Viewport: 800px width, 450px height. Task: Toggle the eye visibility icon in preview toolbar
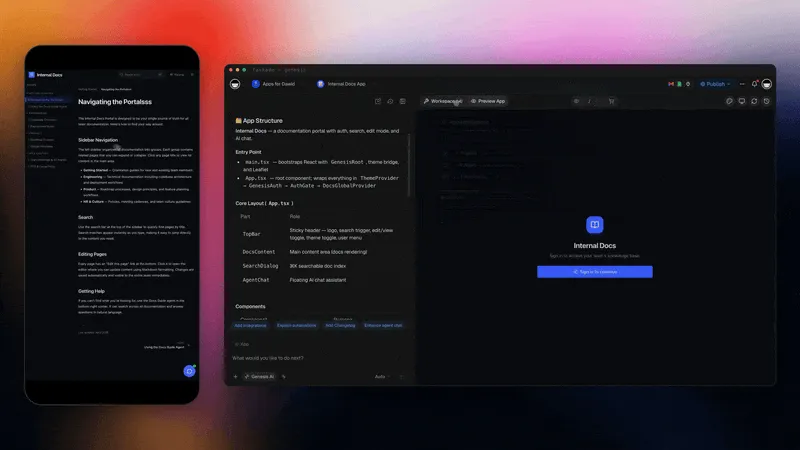(x=576, y=101)
